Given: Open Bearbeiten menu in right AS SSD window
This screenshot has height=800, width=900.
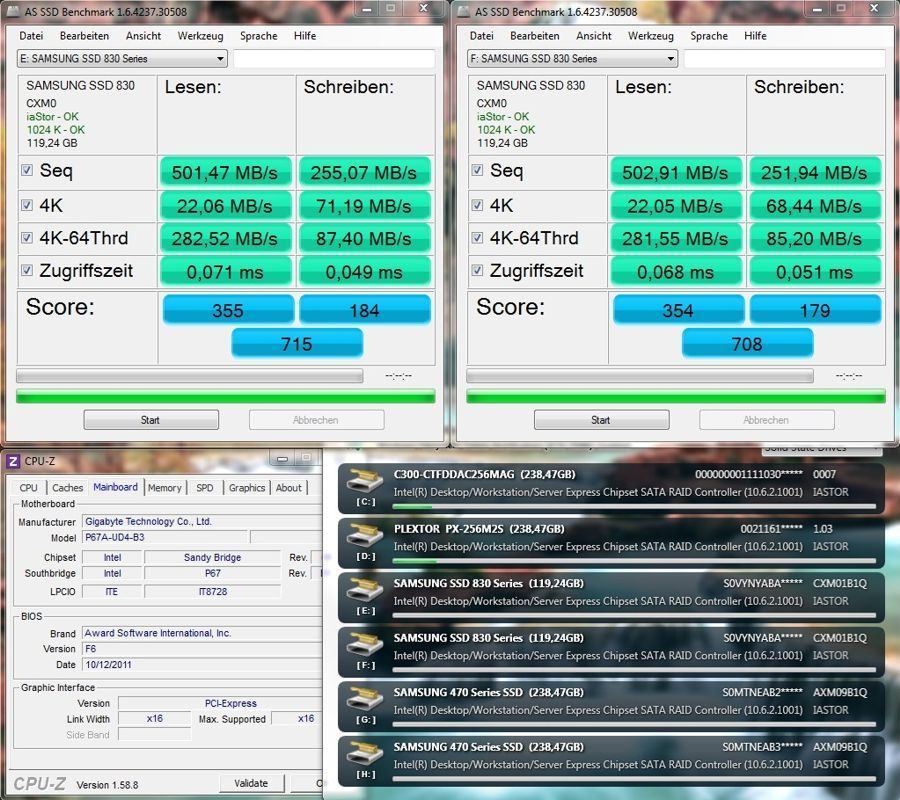Looking at the screenshot, I should click(x=535, y=36).
